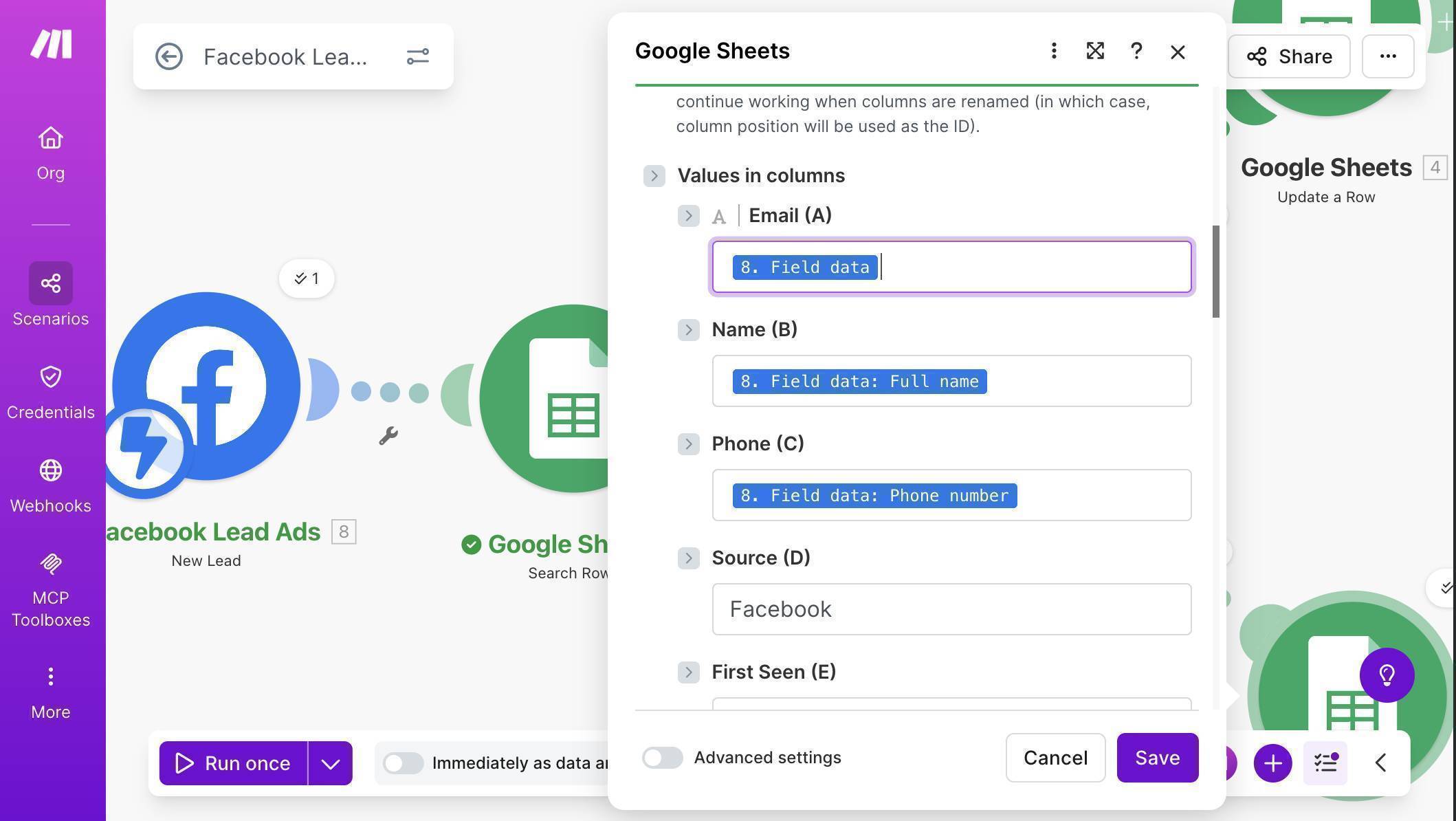The height and width of the screenshot is (821, 1456).
Task: Save the Google Sheets module settings
Action: [1157, 758]
